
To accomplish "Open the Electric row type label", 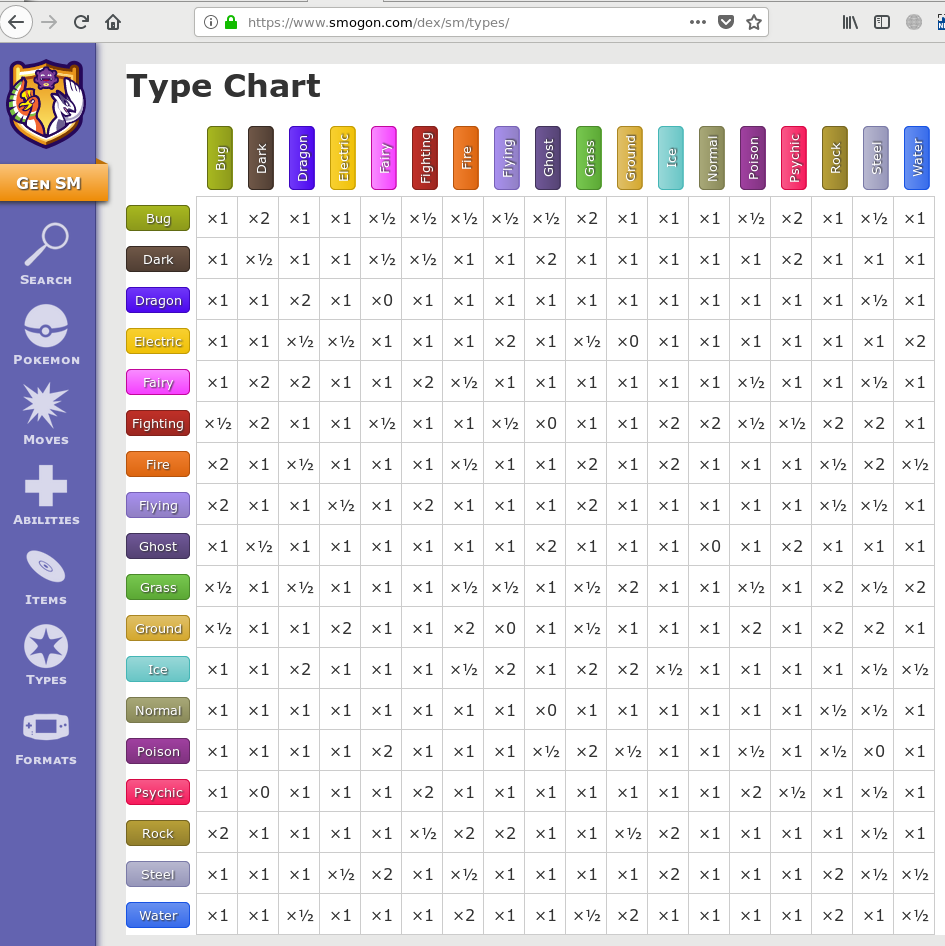I will [158, 341].
